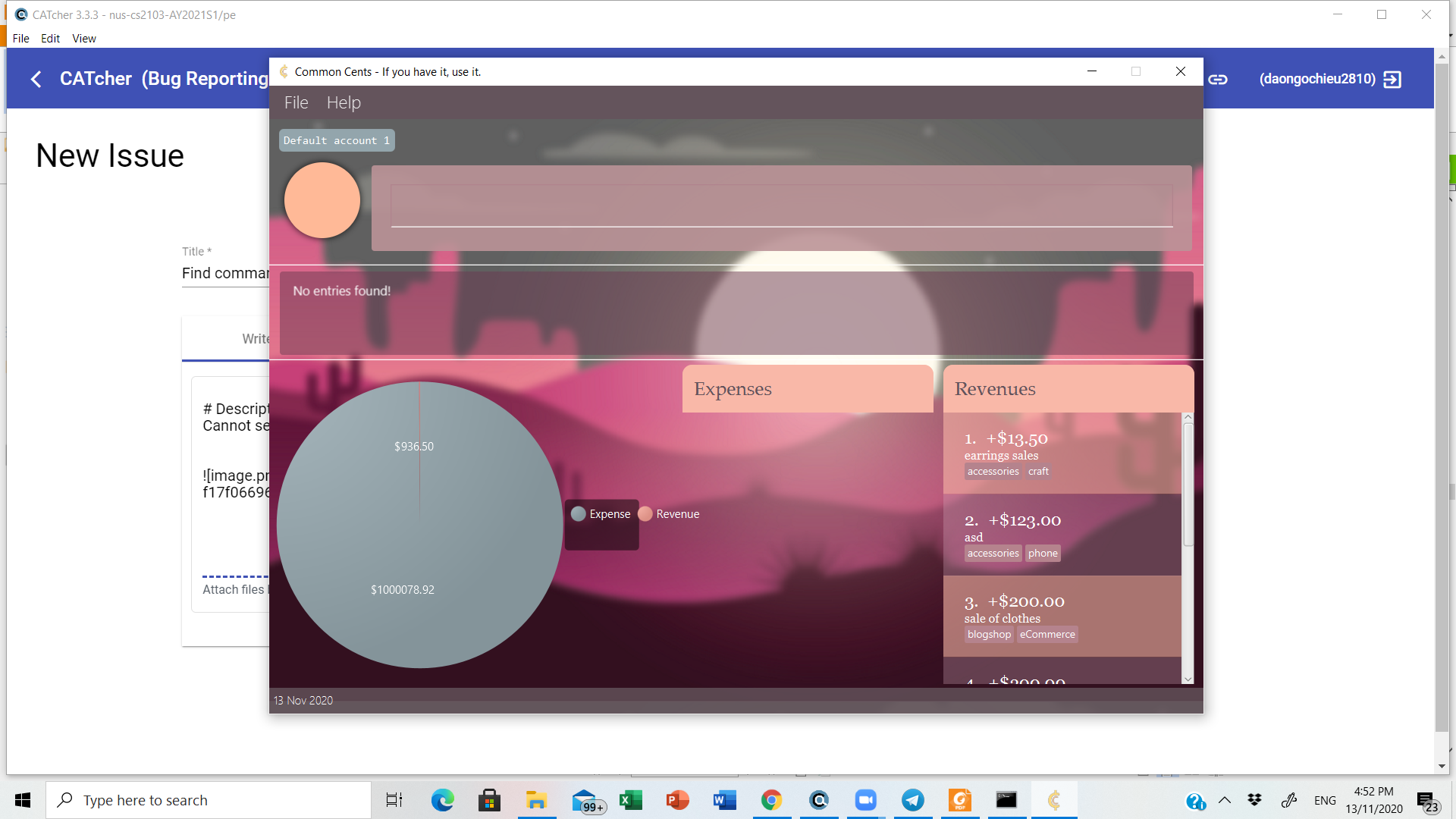Viewport: 1456px width, 819px height.
Task: Click the logout icon beside username
Action: 1392,79
